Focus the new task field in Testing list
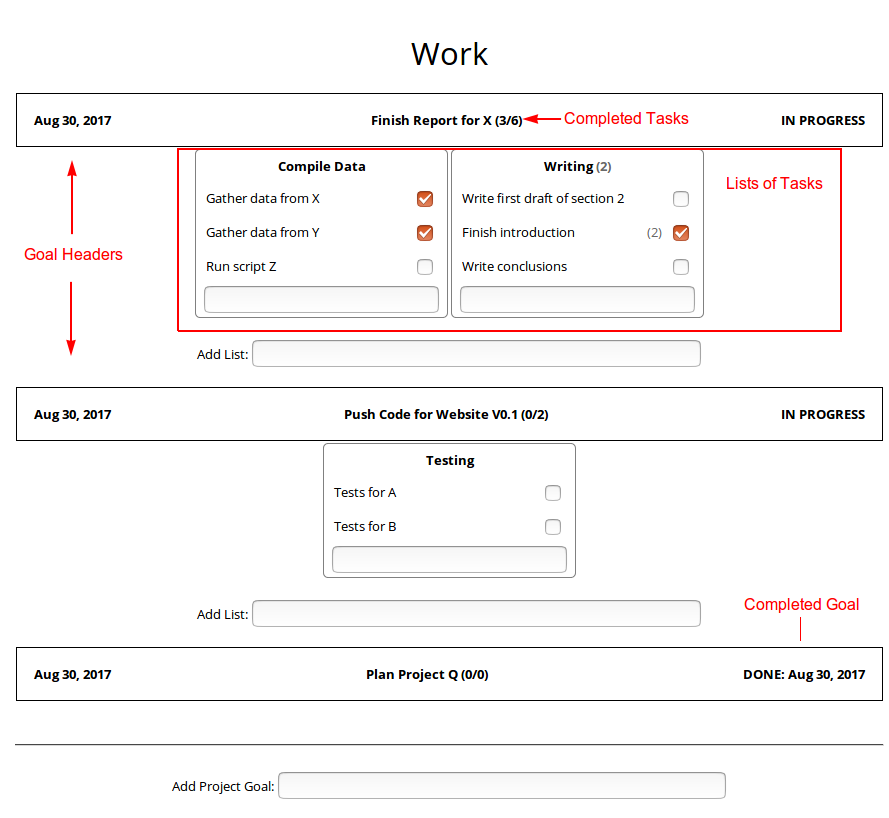The image size is (889, 818). tap(450, 560)
